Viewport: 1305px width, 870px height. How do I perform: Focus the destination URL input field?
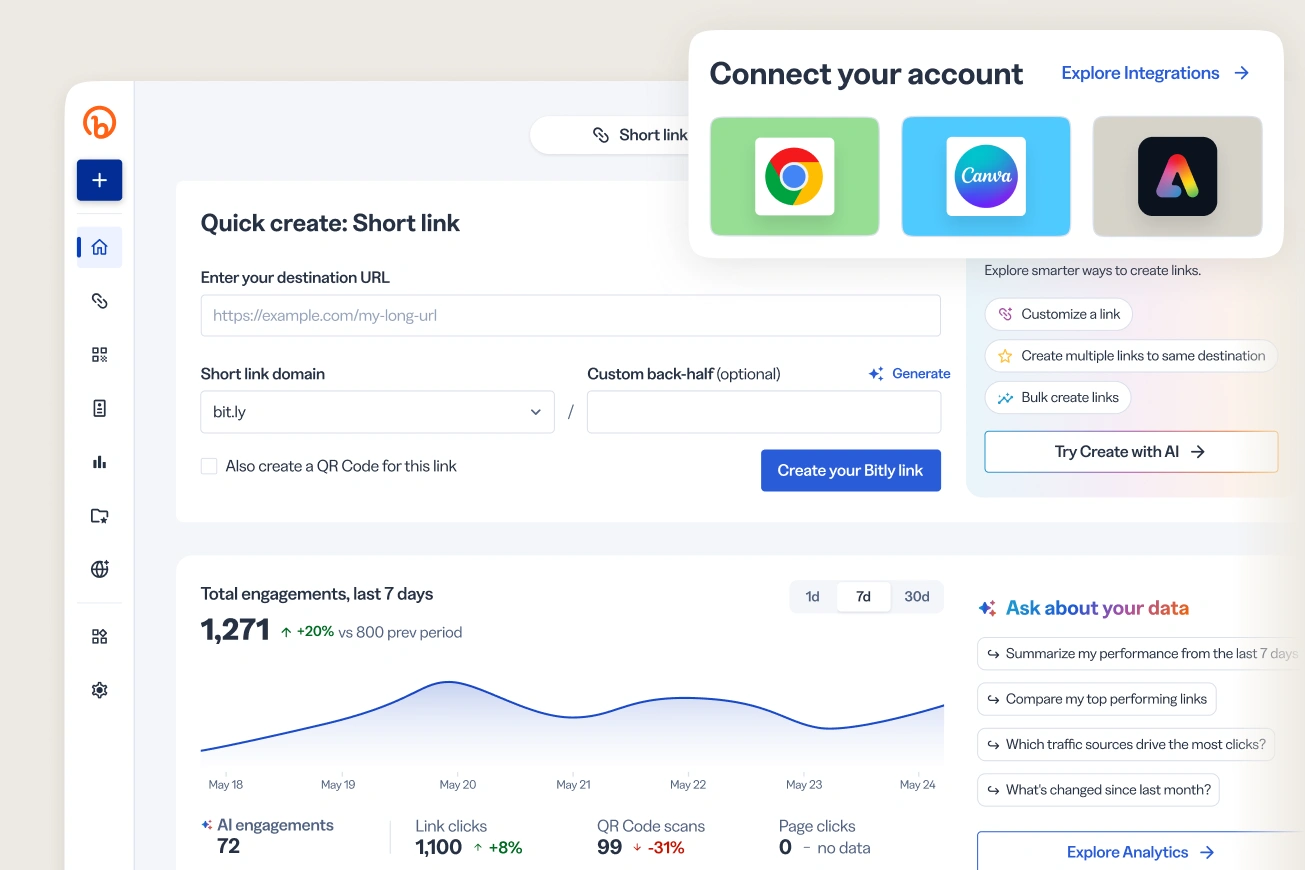pyautogui.click(x=571, y=315)
